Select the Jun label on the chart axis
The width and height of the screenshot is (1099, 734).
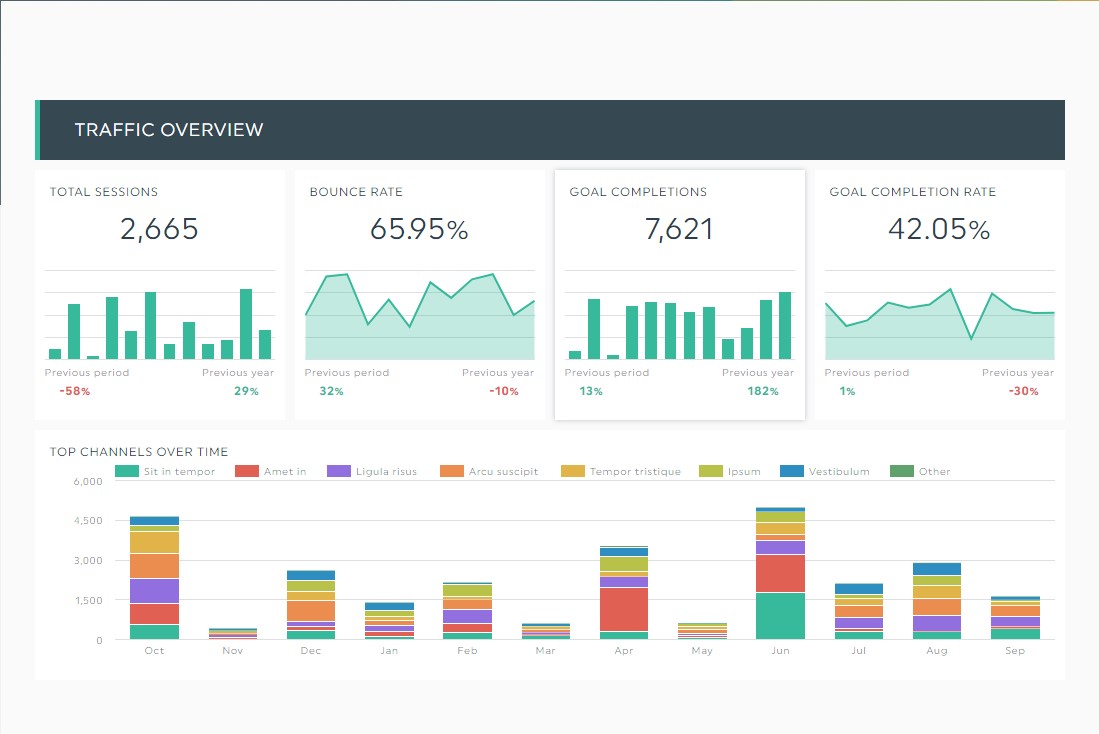pos(780,651)
